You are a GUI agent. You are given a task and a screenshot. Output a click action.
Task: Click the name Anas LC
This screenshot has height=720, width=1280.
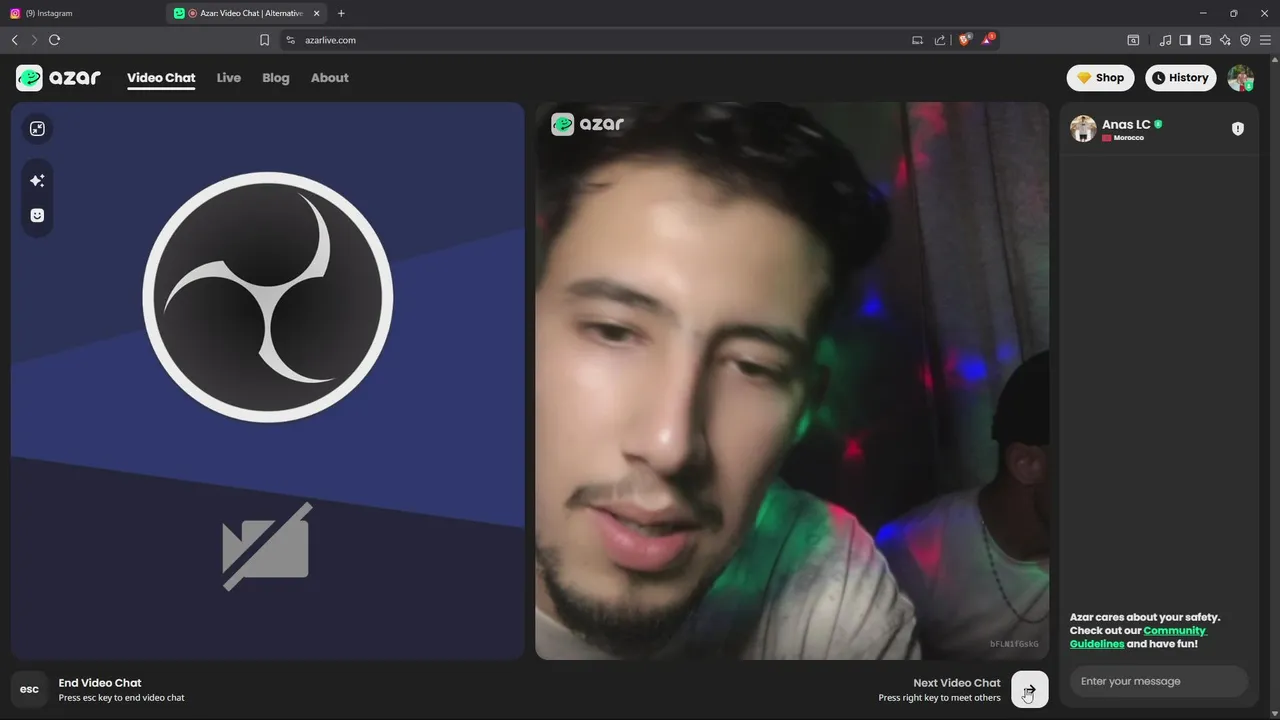point(1126,125)
